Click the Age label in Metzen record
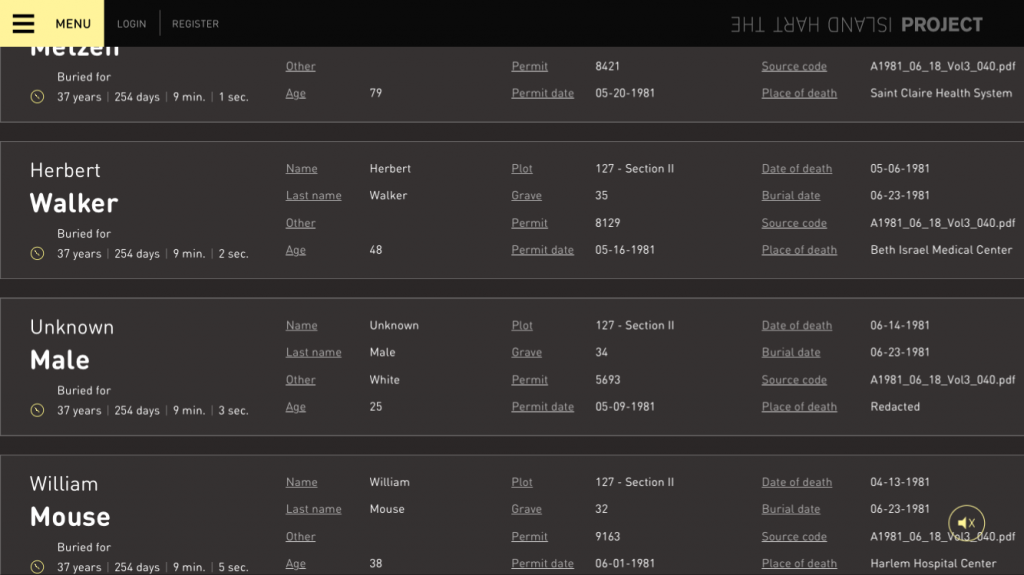Screen dimensions: 1024x575 pyautogui.click(x=296, y=94)
